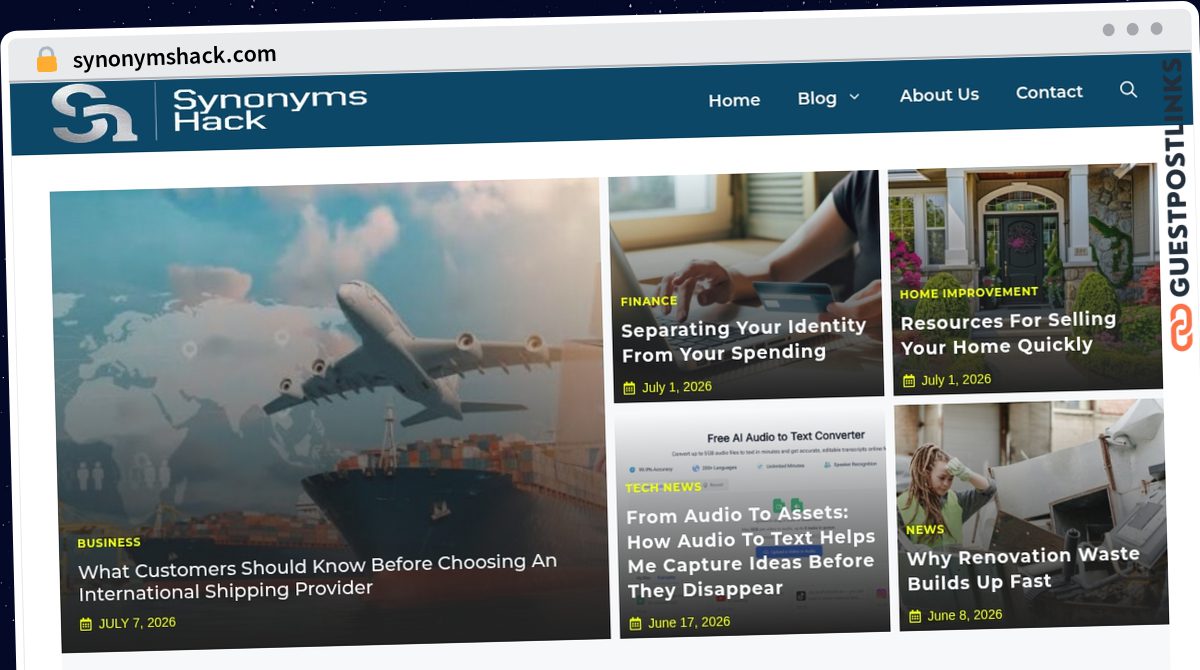Click the Synonyms Hack SH logo

click(x=95, y=112)
